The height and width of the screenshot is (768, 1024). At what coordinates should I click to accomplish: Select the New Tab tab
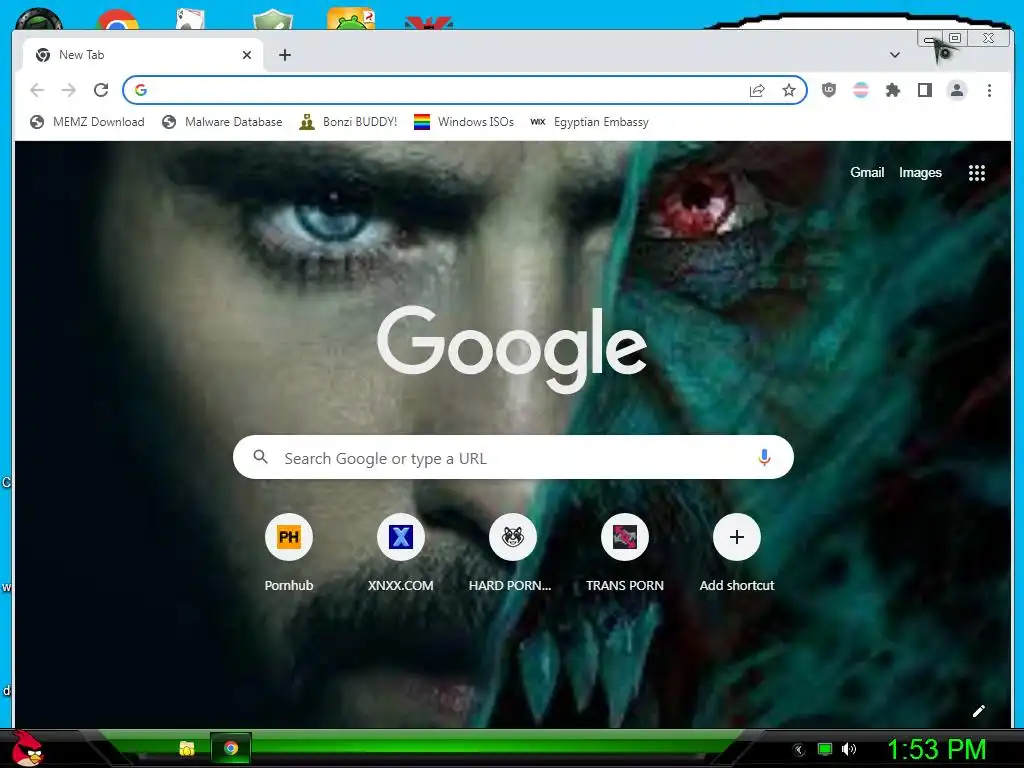[x=144, y=55]
